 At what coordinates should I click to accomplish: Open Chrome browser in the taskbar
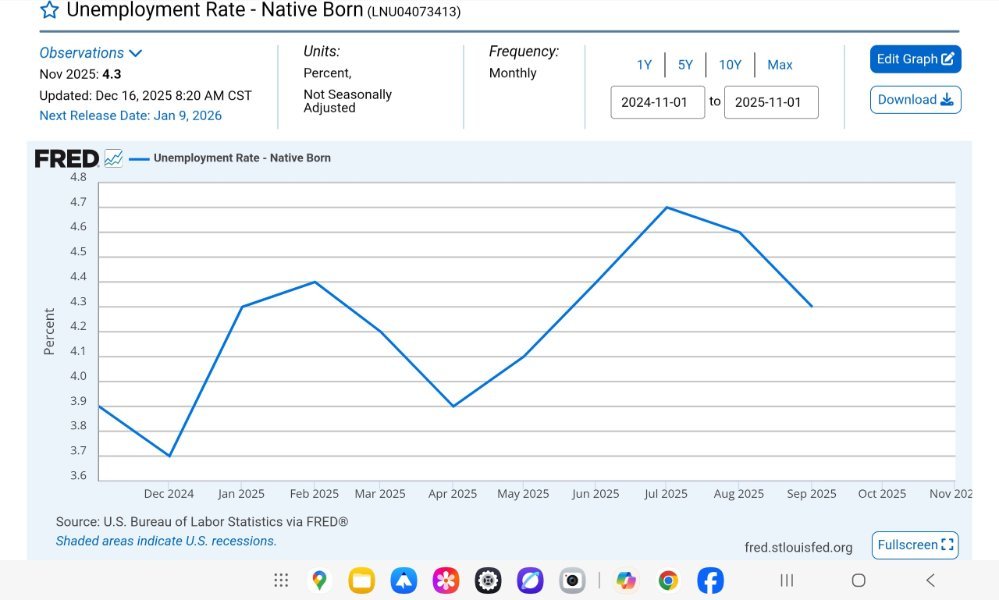coord(668,580)
